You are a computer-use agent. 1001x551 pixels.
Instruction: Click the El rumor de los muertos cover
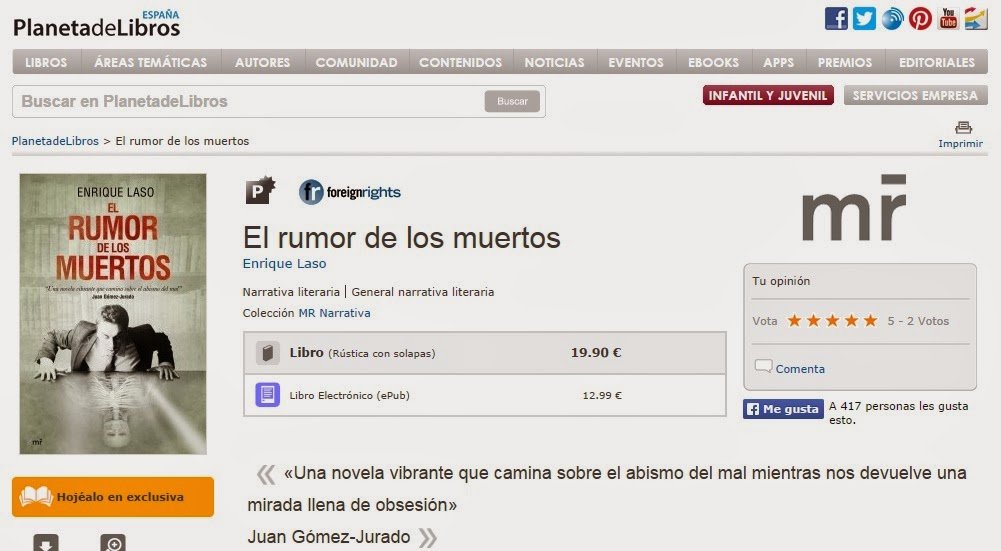coord(113,314)
